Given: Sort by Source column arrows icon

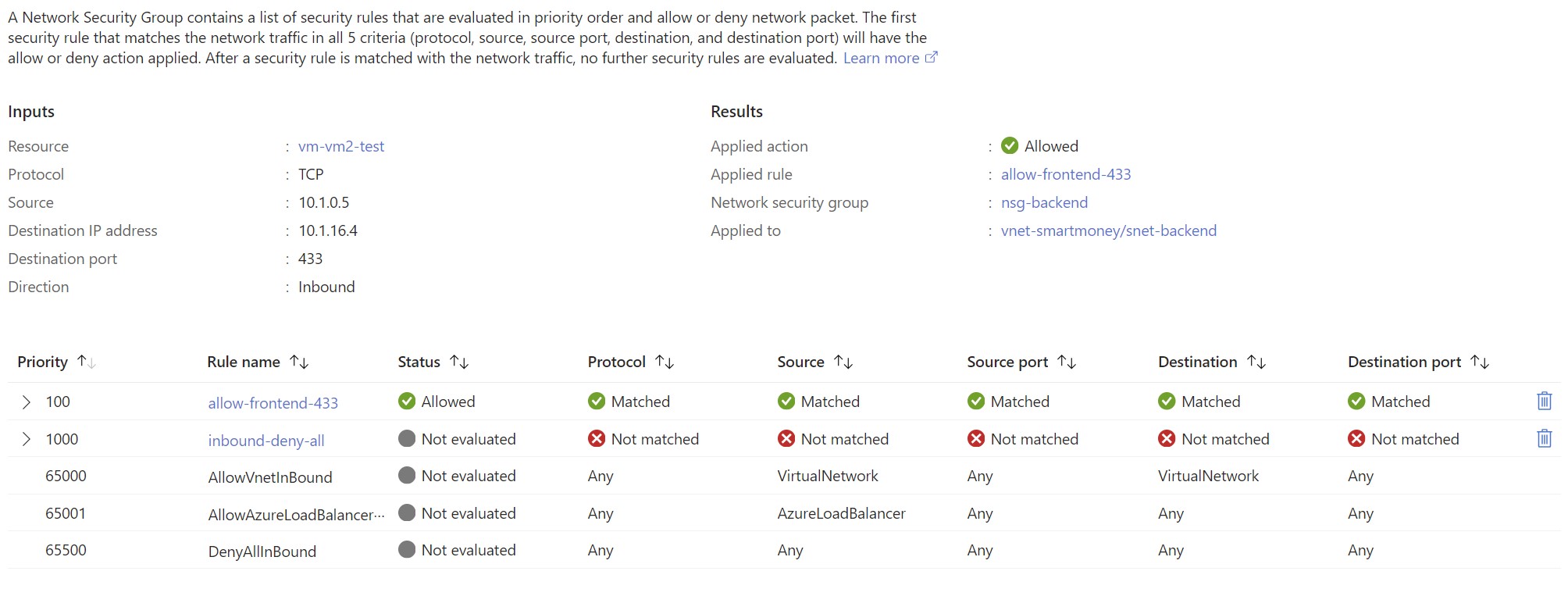Looking at the screenshot, I should click(x=843, y=362).
